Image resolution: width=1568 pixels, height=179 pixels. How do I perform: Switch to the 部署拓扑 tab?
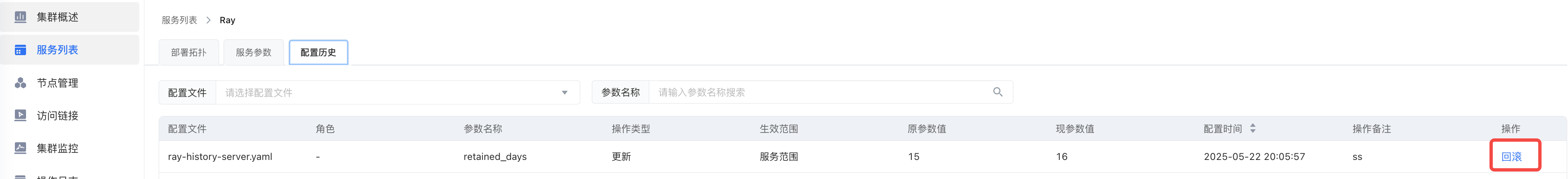pyautogui.click(x=189, y=53)
